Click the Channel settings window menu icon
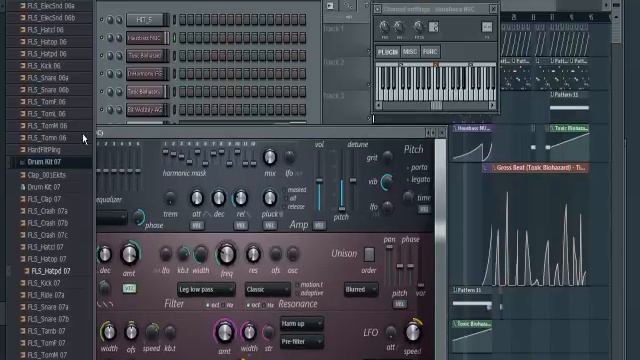Image resolution: width=640 pixels, height=360 pixels. tap(377, 9)
